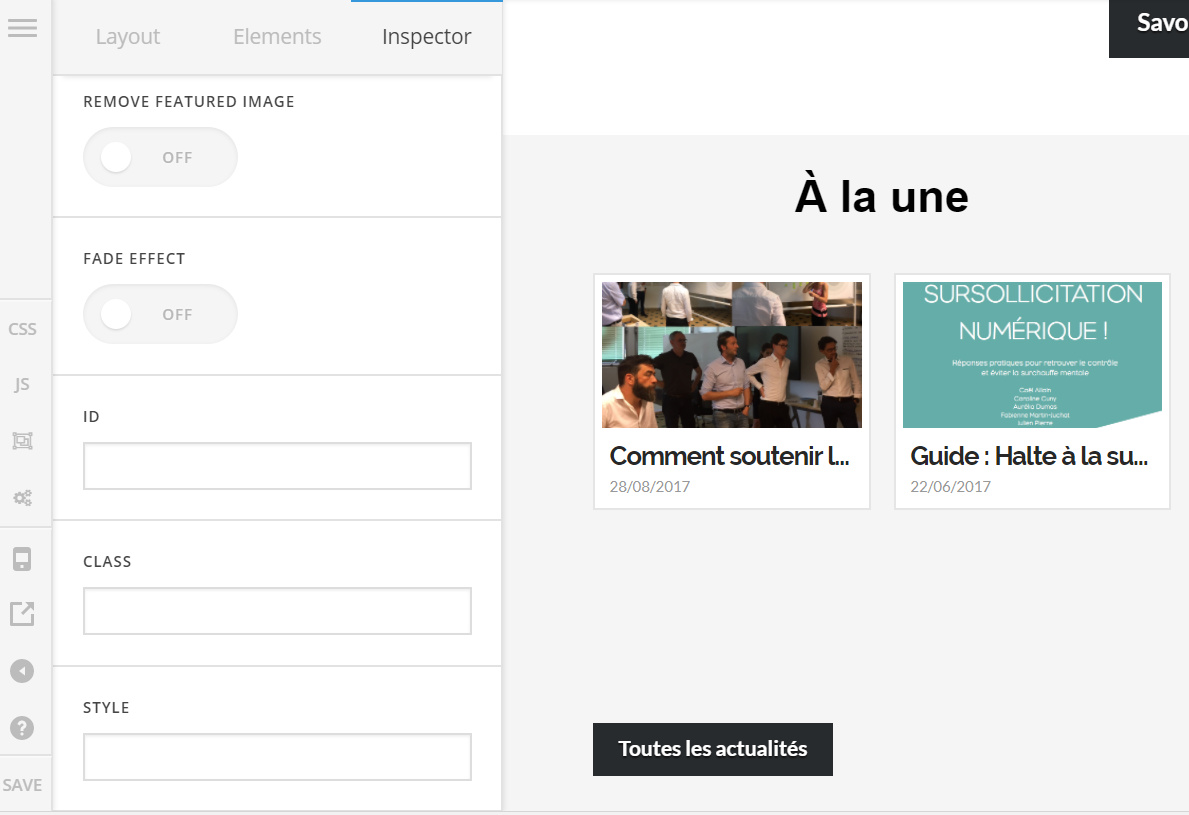The image size is (1189, 815).
Task: Enable the Fade Effect switch
Action: click(x=160, y=314)
